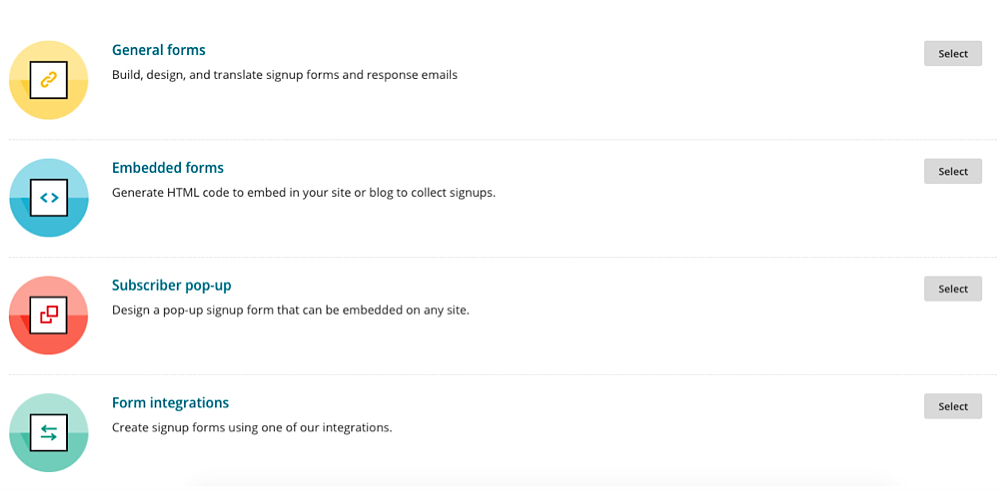
Task: Open the General forms heading link
Action: [159, 50]
